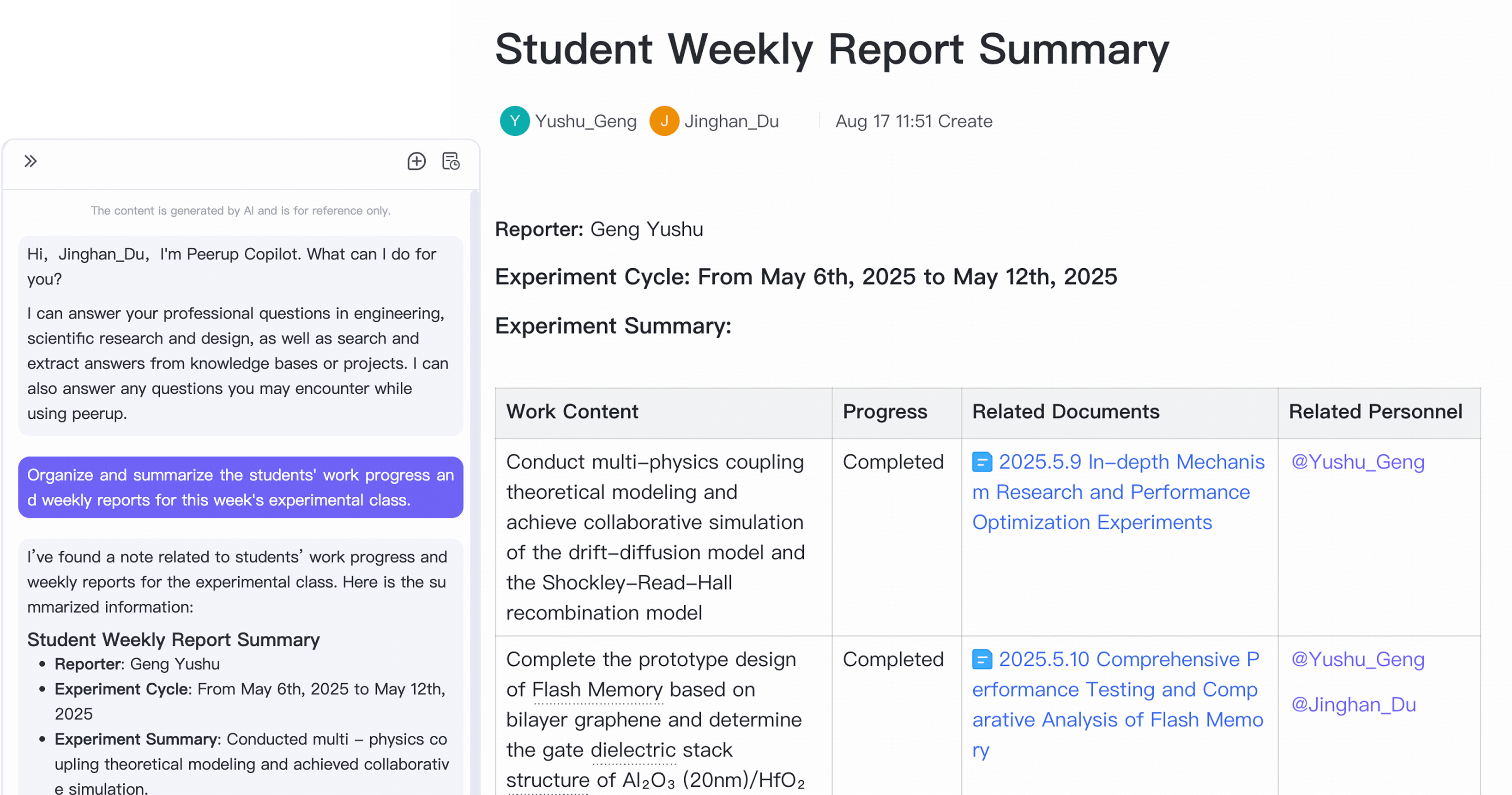Image resolution: width=1512 pixels, height=795 pixels.
Task: Click author name Yushu_Geng in header
Action: tap(586, 121)
